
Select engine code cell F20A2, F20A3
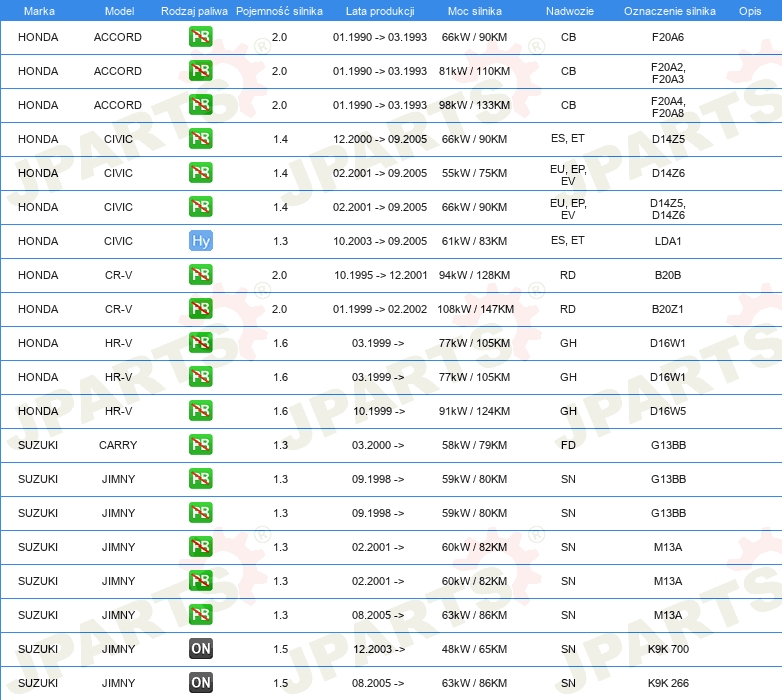tap(668, 73)
